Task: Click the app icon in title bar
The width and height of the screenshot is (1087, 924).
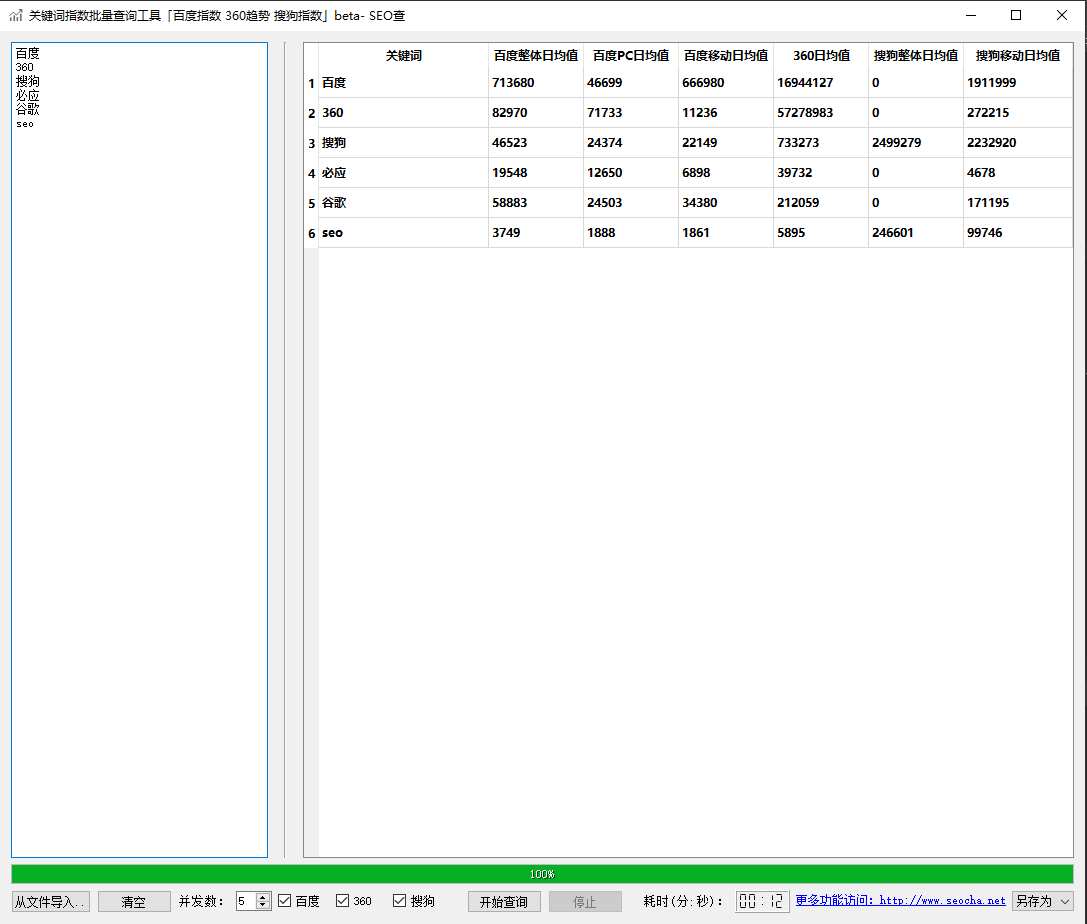Action: pos(16,15)
